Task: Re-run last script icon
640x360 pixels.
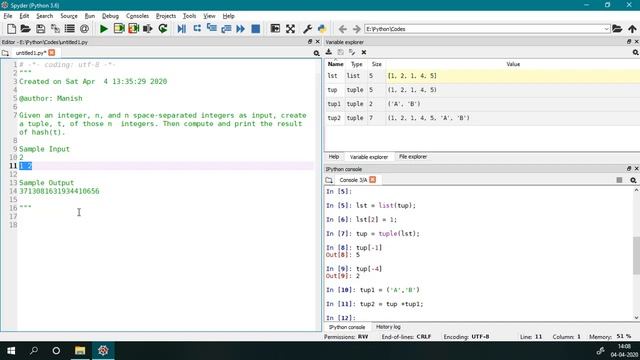Action: pos(163,29)
